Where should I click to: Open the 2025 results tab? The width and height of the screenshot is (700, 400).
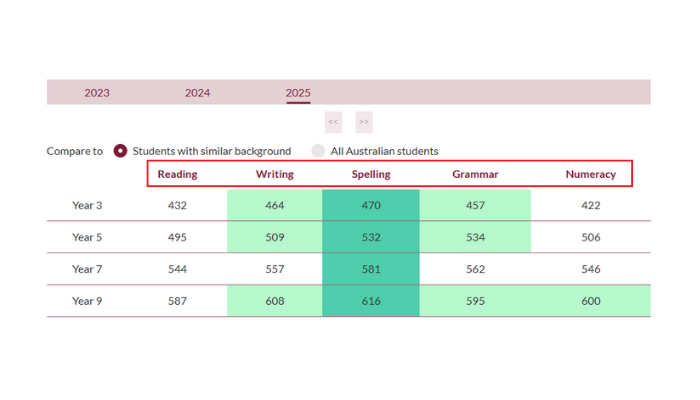coord(298,93)
